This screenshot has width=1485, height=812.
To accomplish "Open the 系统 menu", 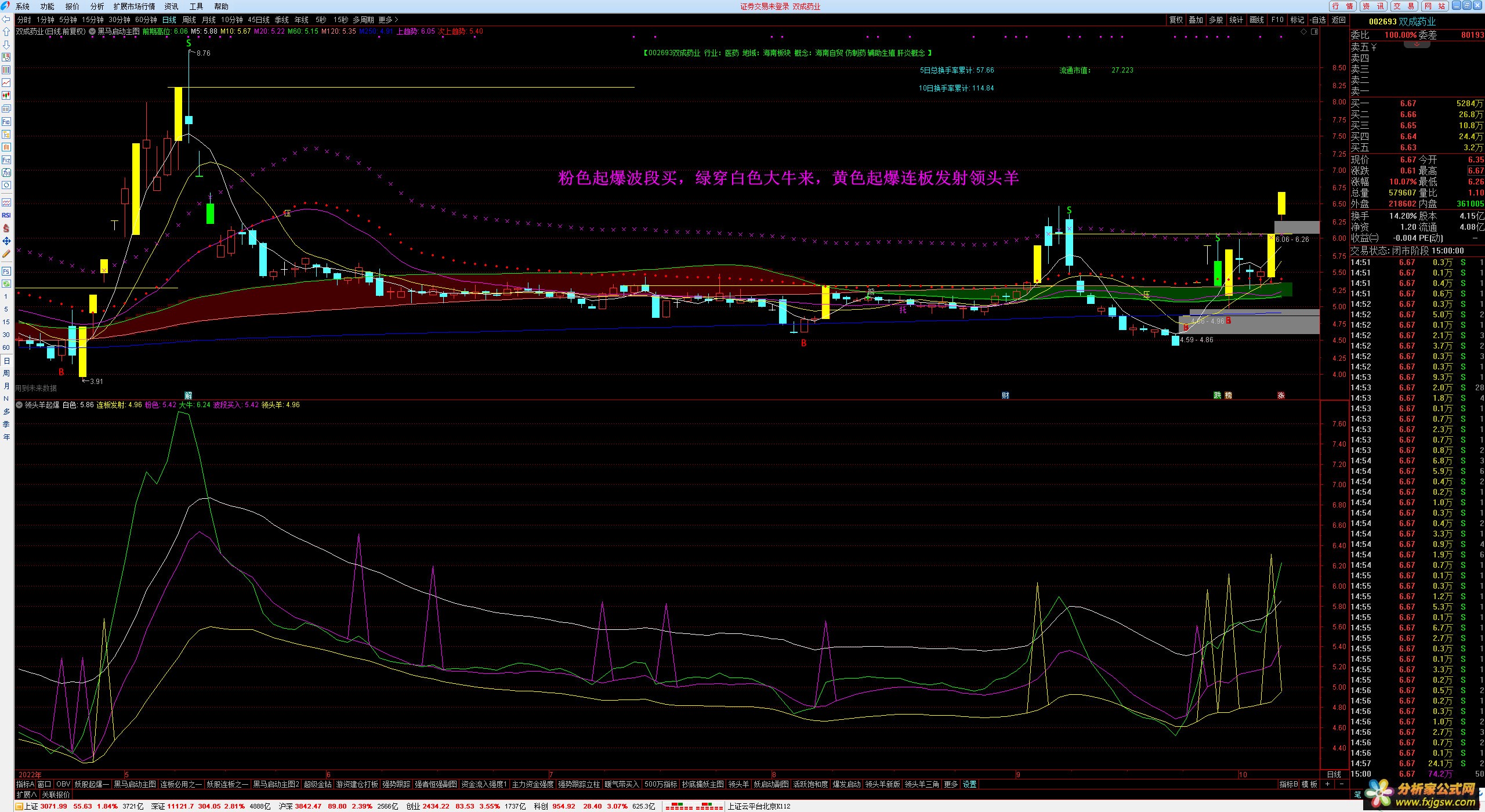I will 23,6.
